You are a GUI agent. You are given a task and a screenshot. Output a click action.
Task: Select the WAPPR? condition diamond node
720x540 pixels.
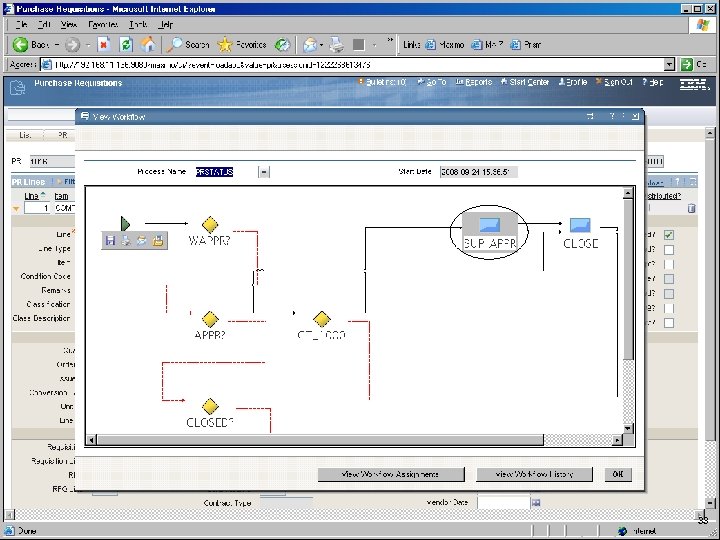210,225
